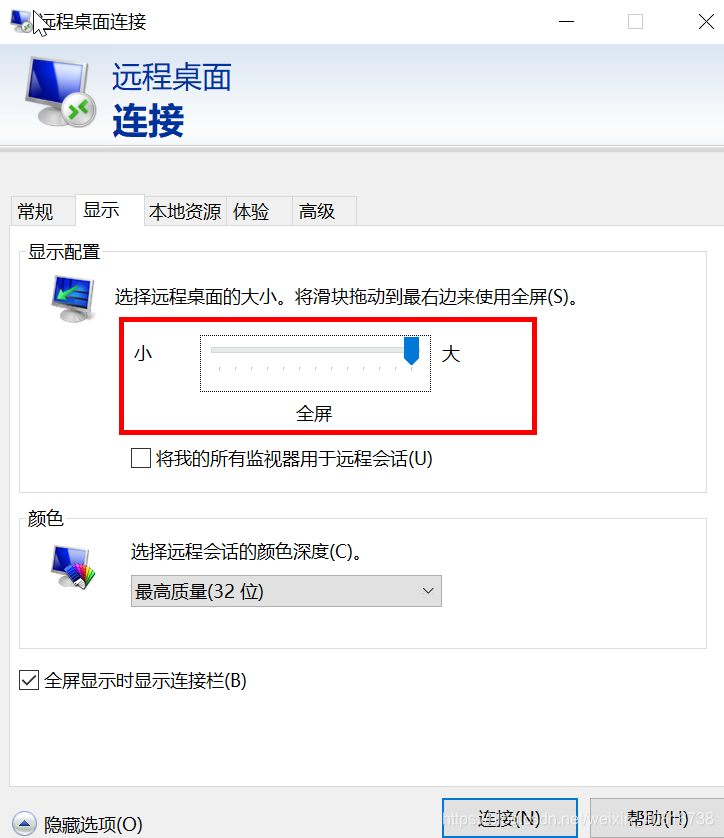
Task: Click the color palette monitor icon
Action: pos(73,568)
